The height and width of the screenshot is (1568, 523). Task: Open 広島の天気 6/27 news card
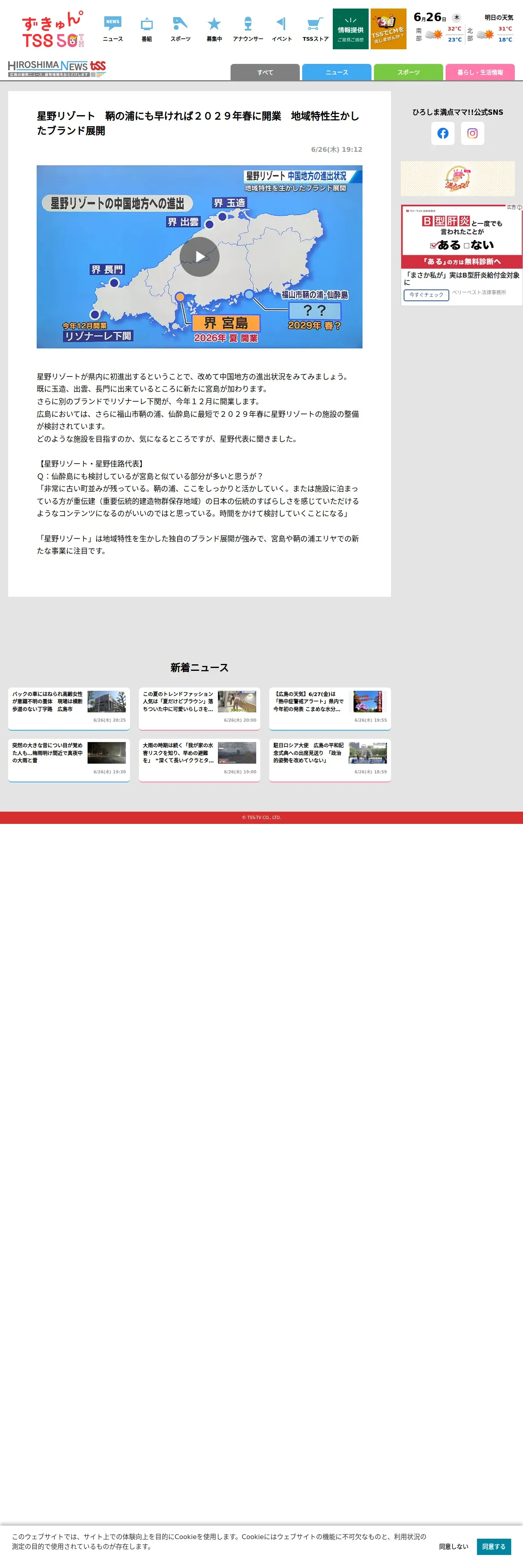pyautogui.click(x=330, y=709)
